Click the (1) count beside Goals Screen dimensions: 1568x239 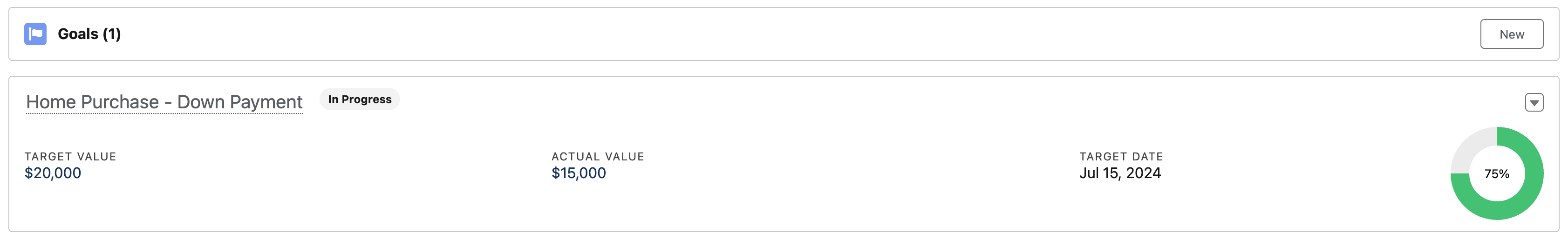coord(112,34)
